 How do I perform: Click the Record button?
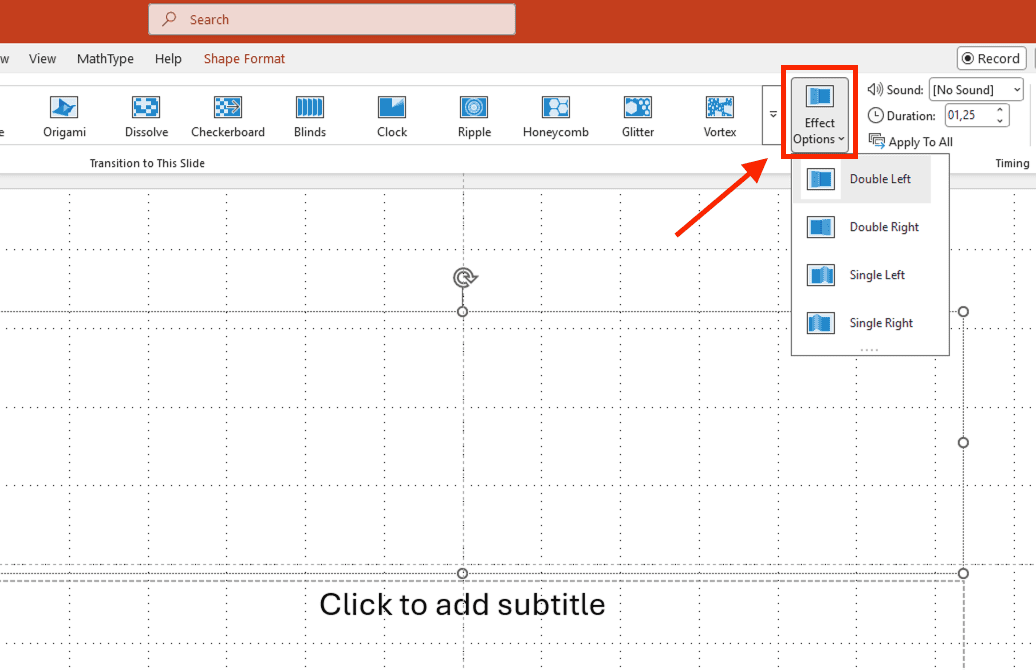(x=991, y=58)
